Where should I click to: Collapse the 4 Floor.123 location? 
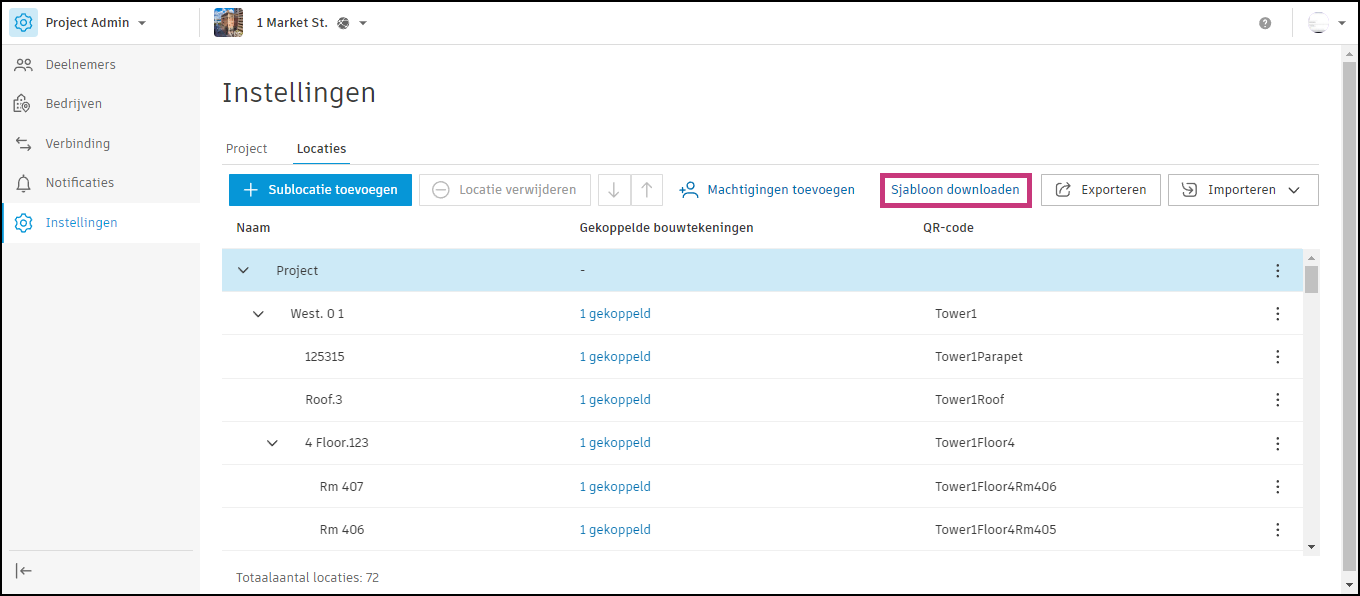272,443
